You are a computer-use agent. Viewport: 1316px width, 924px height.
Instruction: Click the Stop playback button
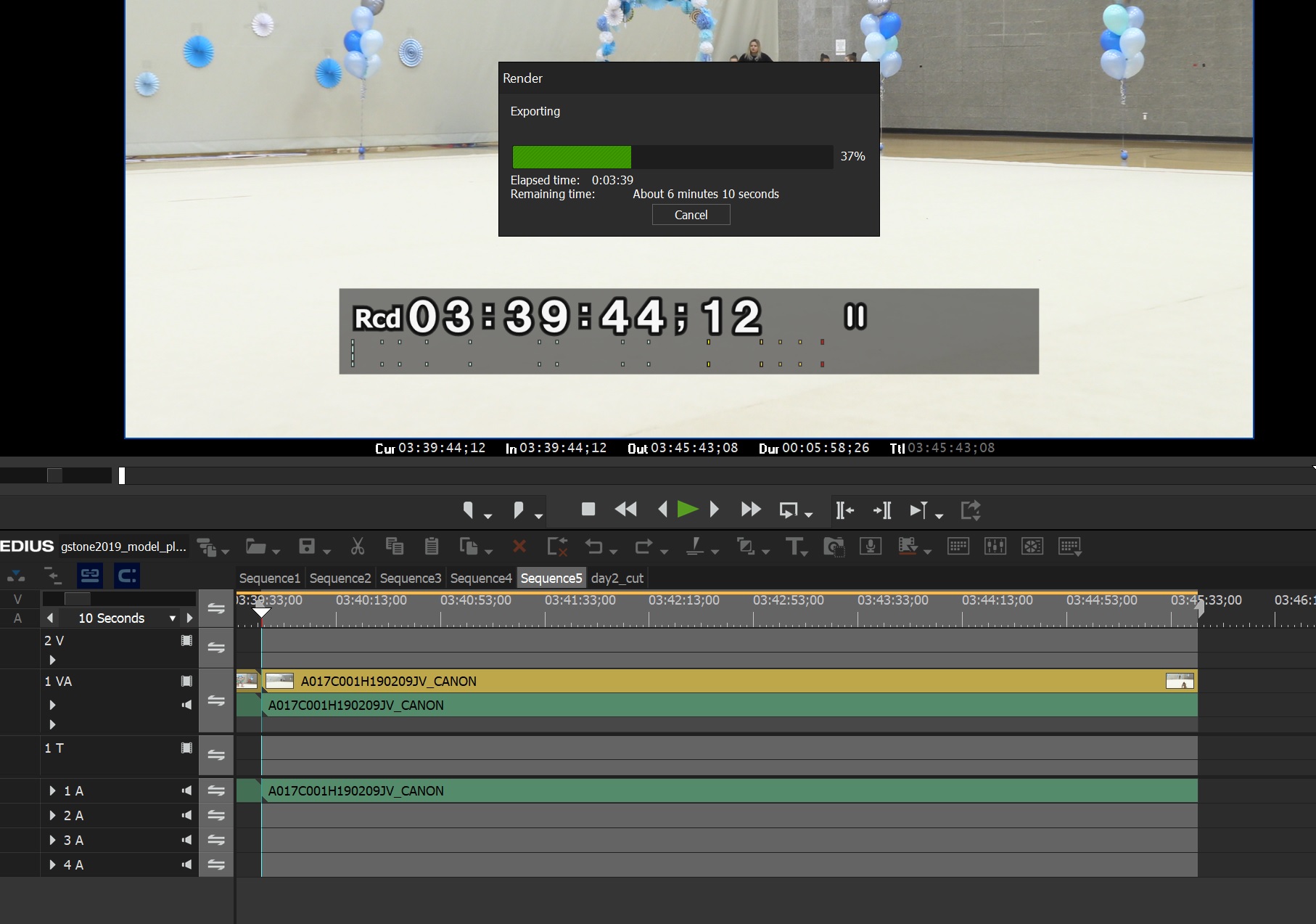click(588, 510)
